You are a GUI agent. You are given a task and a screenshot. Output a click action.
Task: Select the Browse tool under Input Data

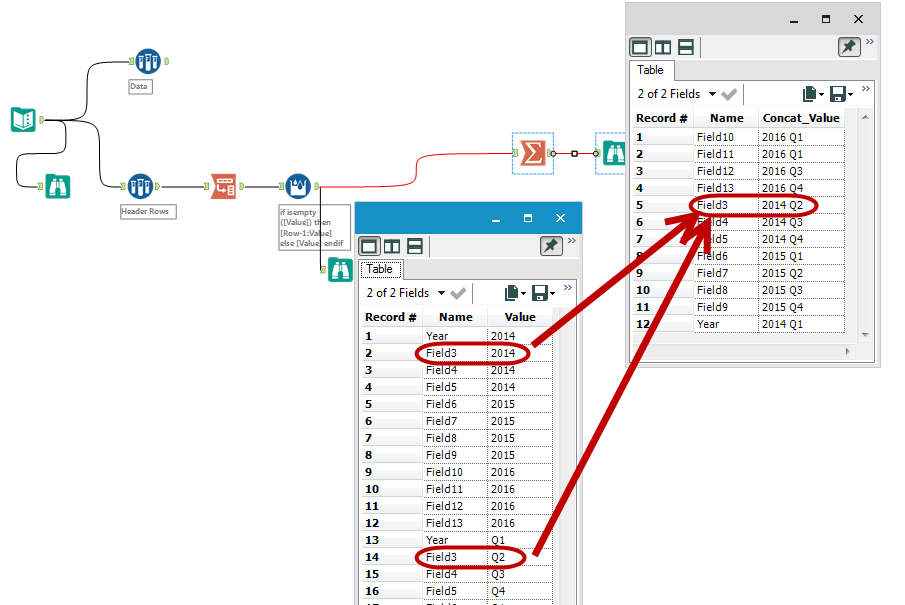[58, 186]
